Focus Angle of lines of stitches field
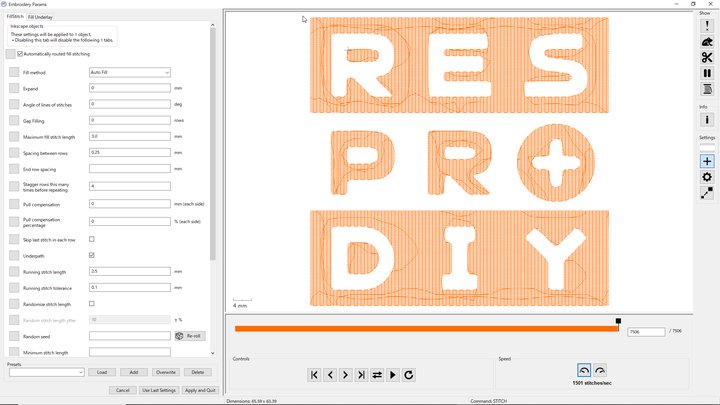The height and width of the screenshot is (405, 720). coord(129,104)
